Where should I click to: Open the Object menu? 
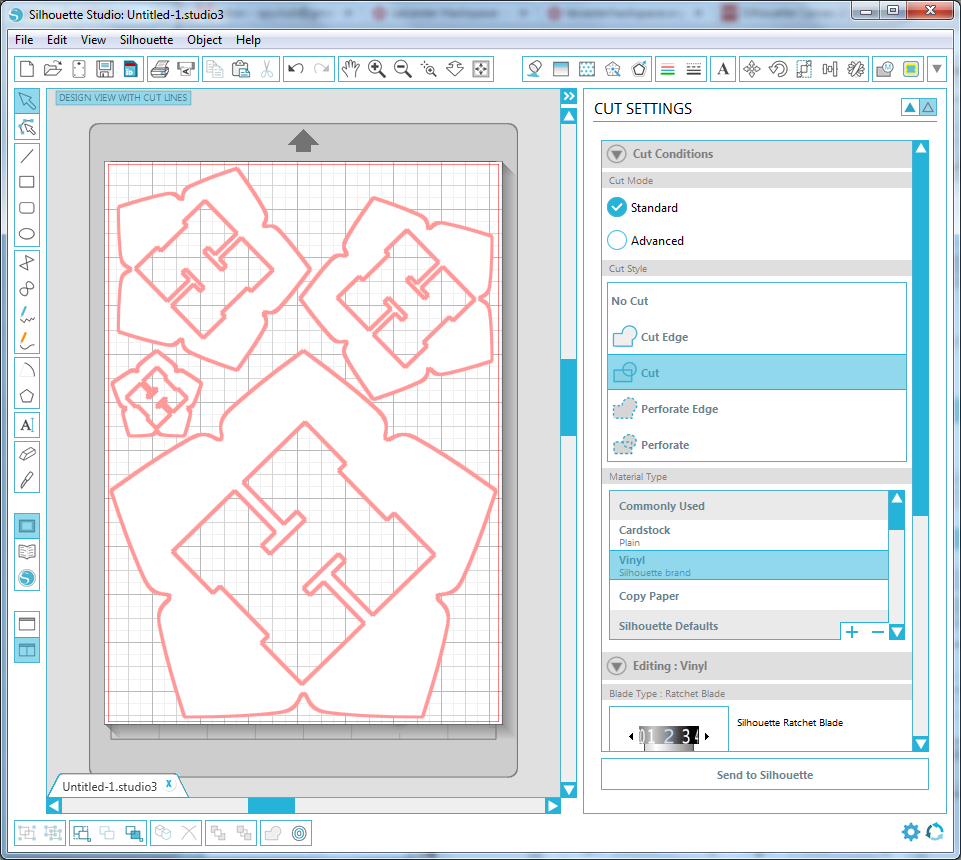[x=205, y=40]
